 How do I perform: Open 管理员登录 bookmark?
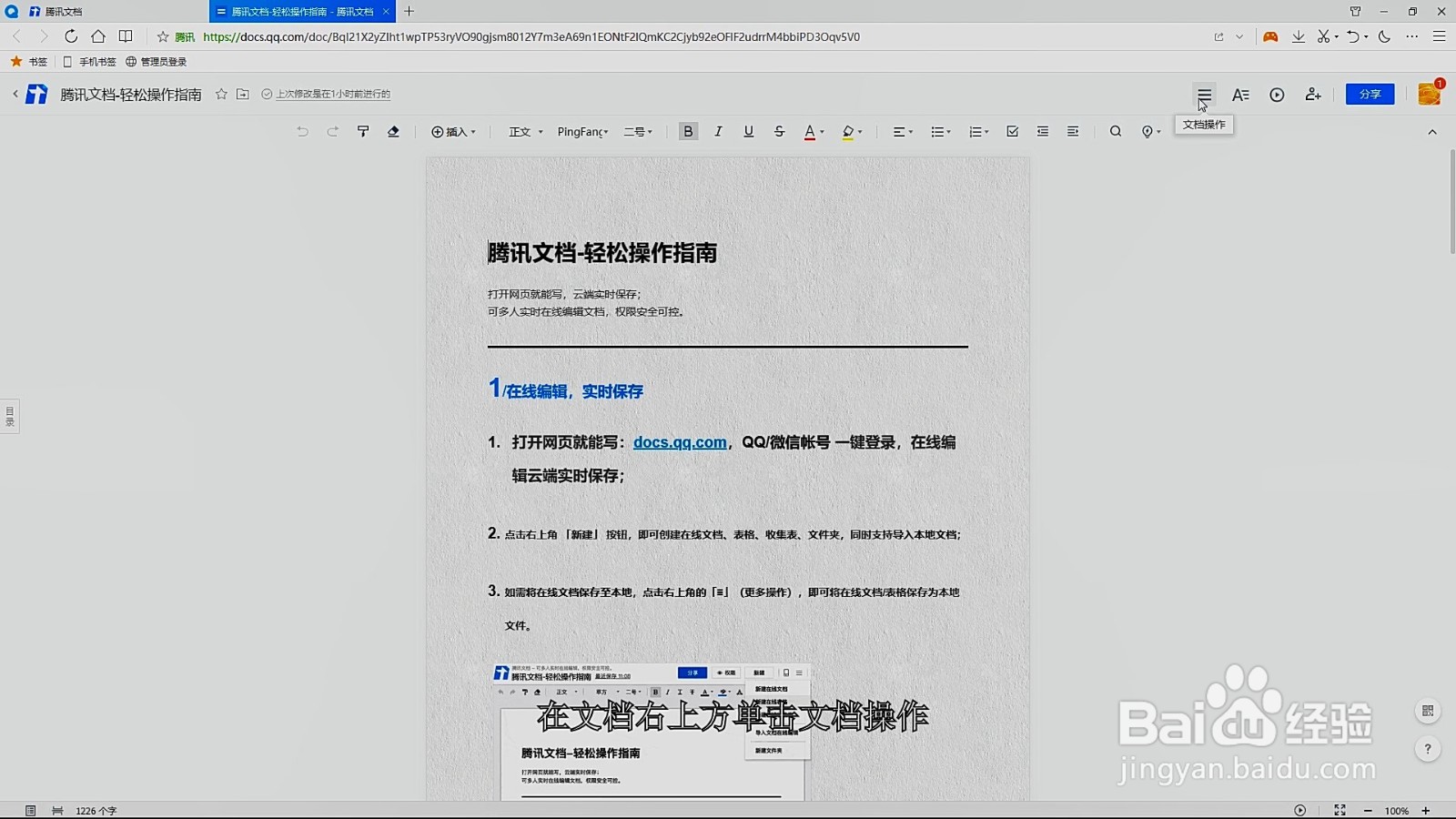coord(157,62)
